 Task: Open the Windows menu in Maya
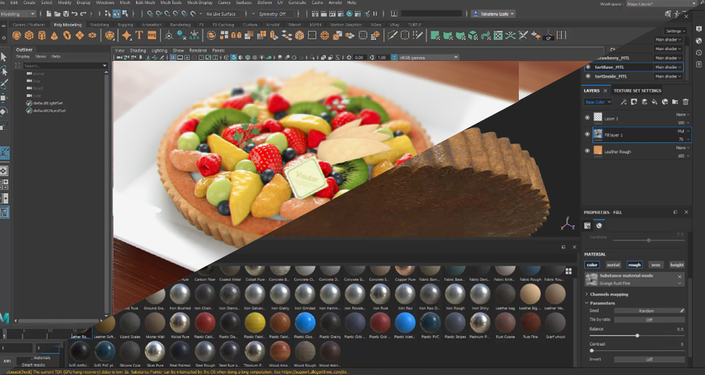click(105, 3)
